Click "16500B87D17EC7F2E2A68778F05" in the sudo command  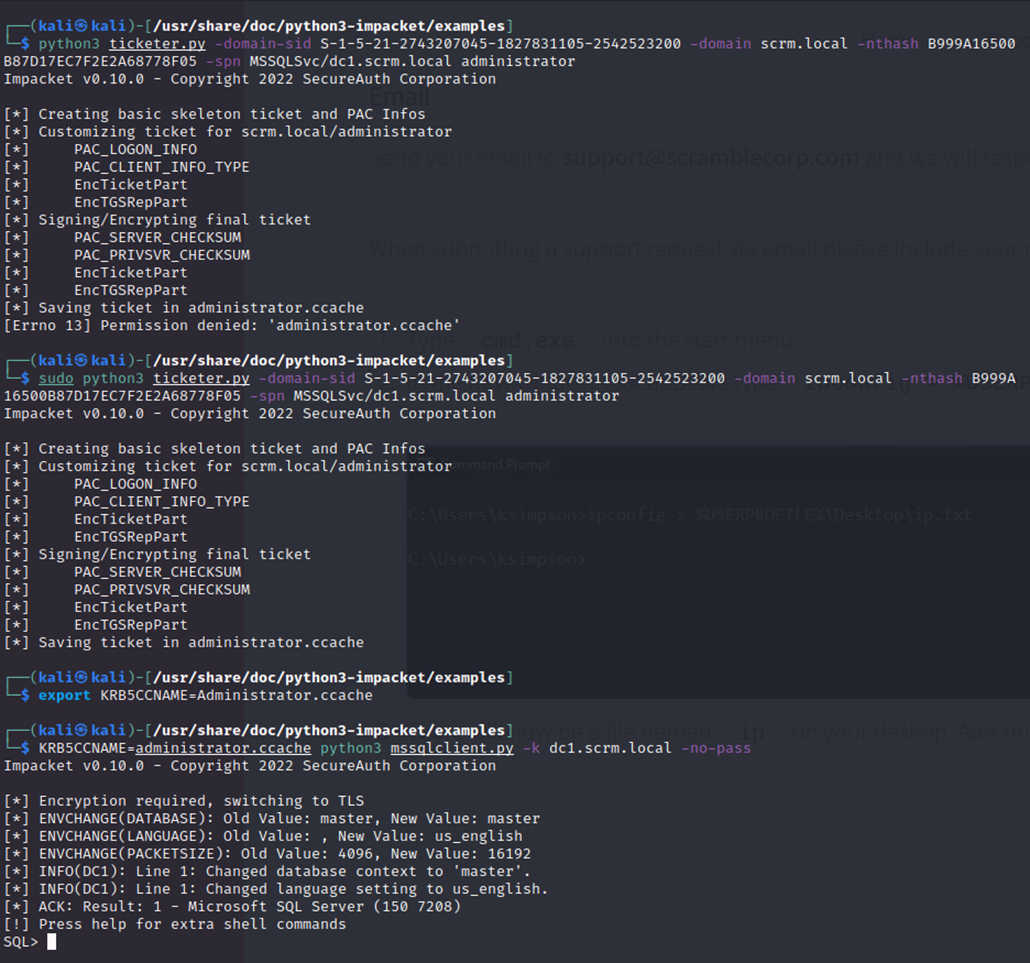[x=122, y=396]
